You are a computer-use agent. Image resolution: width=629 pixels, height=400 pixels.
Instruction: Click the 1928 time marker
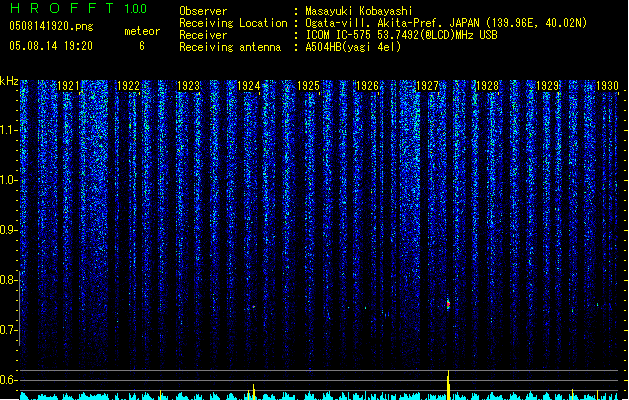(487, 86)
